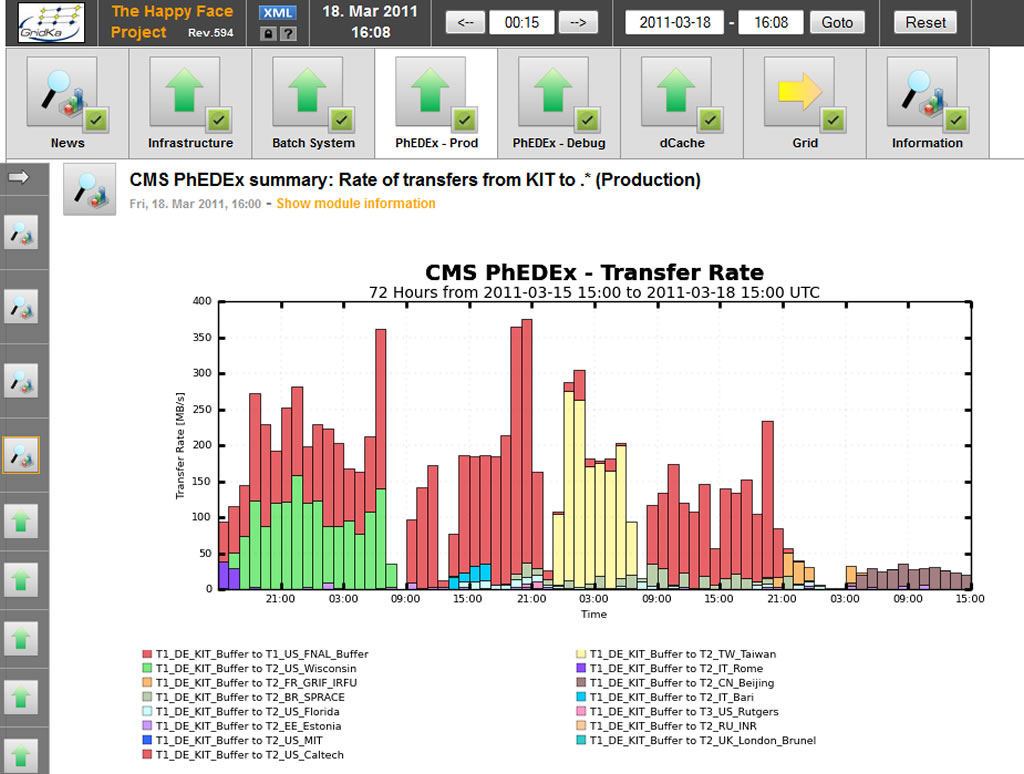Click legend text T1_DE_KIT_Buffer to T2_BR_SPRACE
This screenshot has height=774, width=1024.
(x=250, y=697)
